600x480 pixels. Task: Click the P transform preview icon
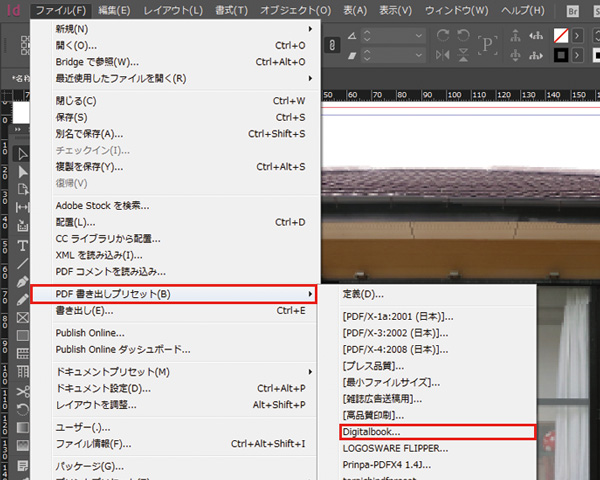(x=487, y=45)
